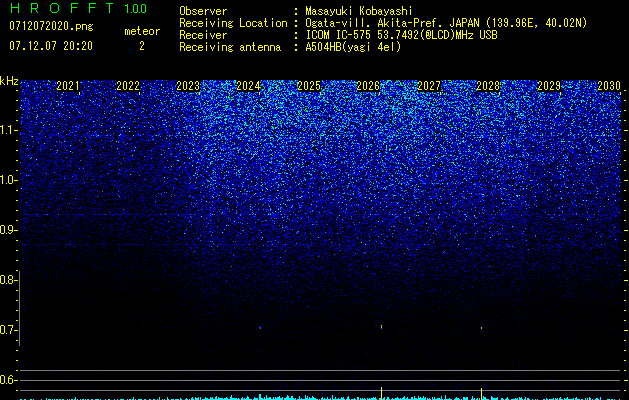Screen dimensions: 629x400
Task: Click the 1.0 kHz axis label
Action: tap(8, 180)
